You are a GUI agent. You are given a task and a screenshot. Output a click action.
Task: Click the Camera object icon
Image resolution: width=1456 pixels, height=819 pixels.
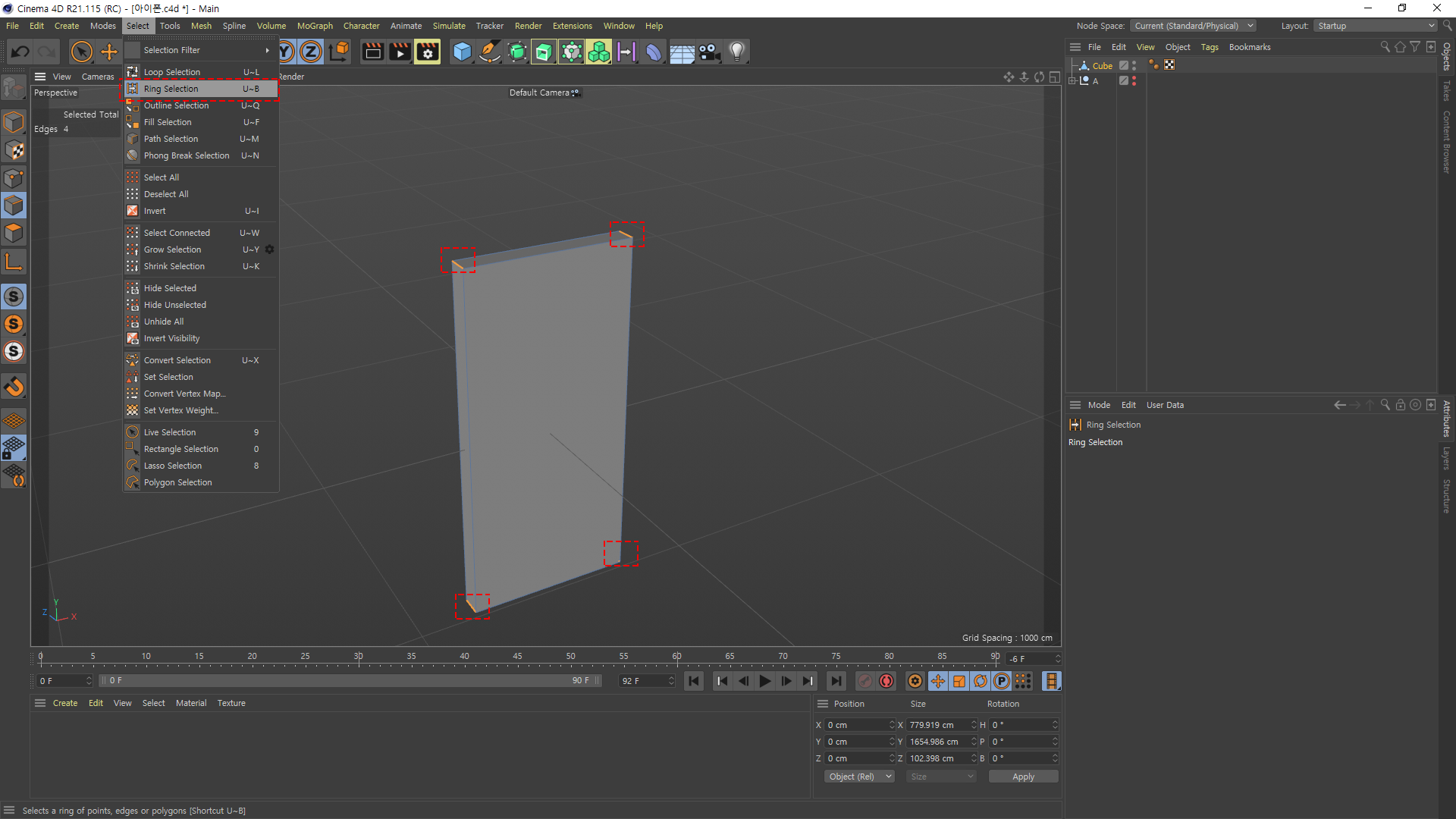tap(709, 52)
